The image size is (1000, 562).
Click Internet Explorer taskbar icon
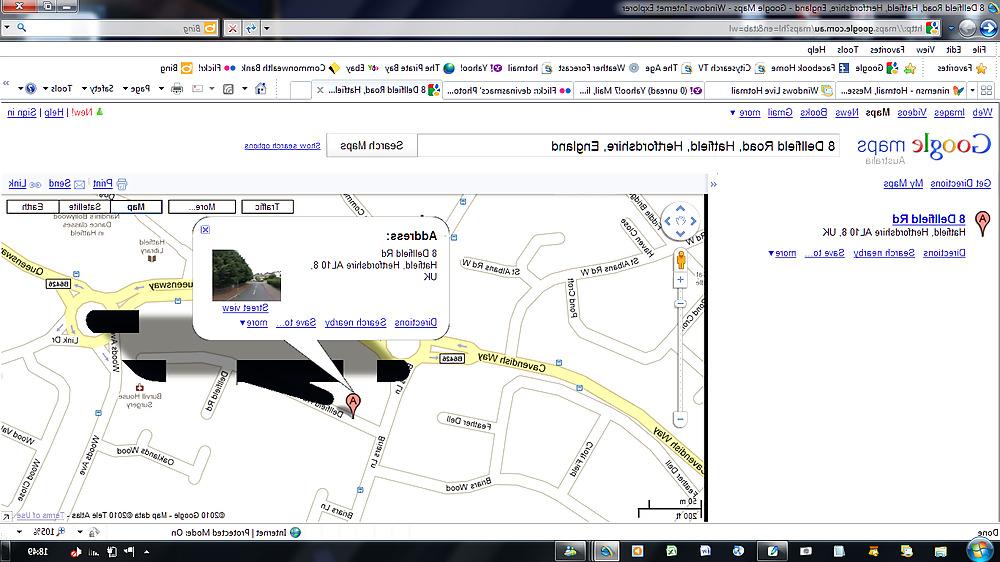point(605,551)
